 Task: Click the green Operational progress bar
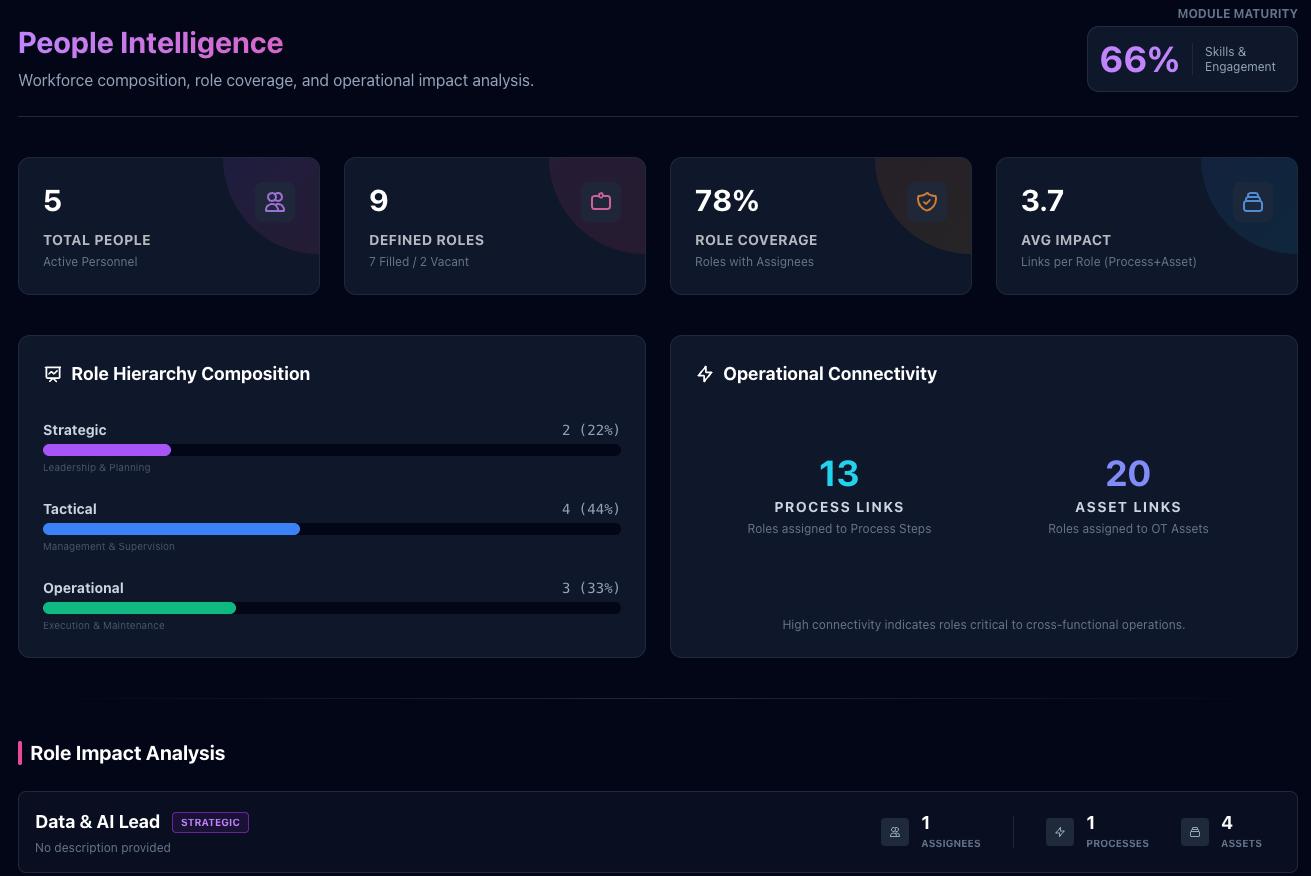point(139,608)
